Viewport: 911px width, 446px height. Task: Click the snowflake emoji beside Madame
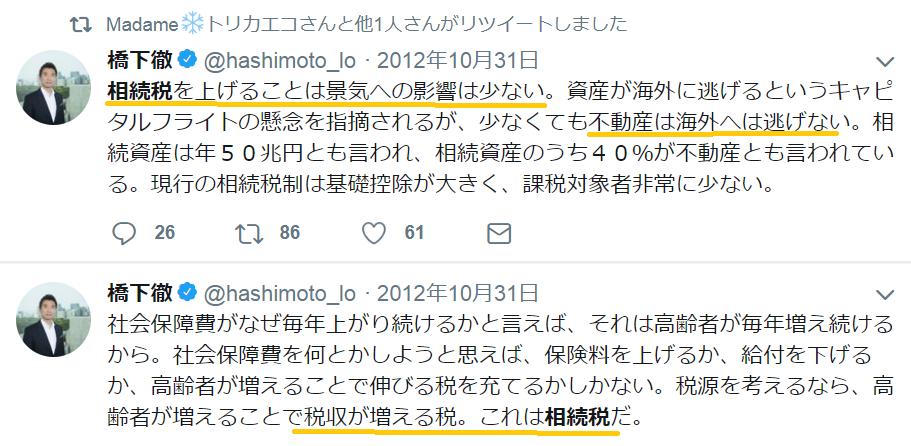click(x=193, y=24)
